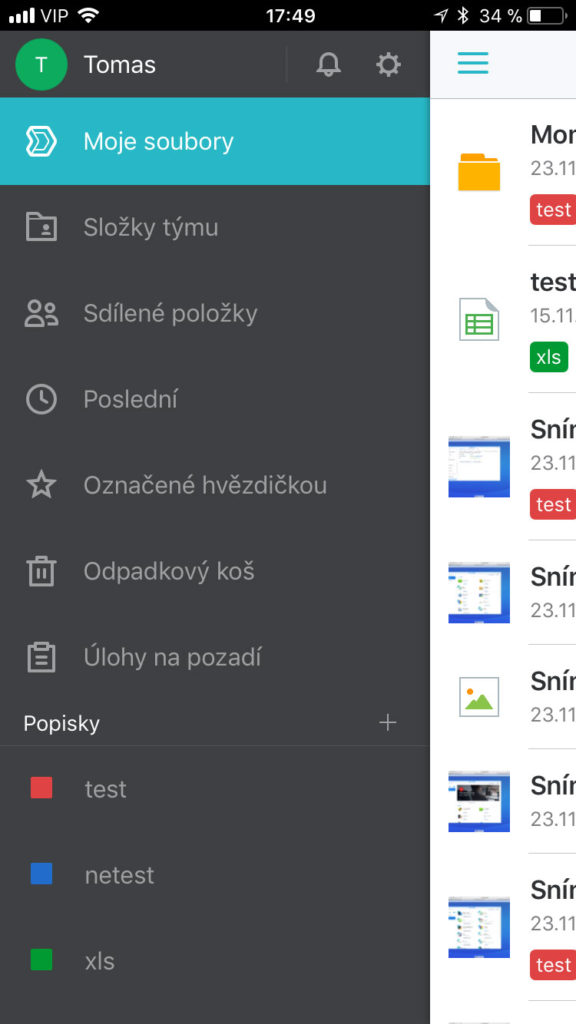The height and width of the screenshot is (1024, 576).
Task: Tap Bluetooth icon in status bar
Action: [462, 16]
